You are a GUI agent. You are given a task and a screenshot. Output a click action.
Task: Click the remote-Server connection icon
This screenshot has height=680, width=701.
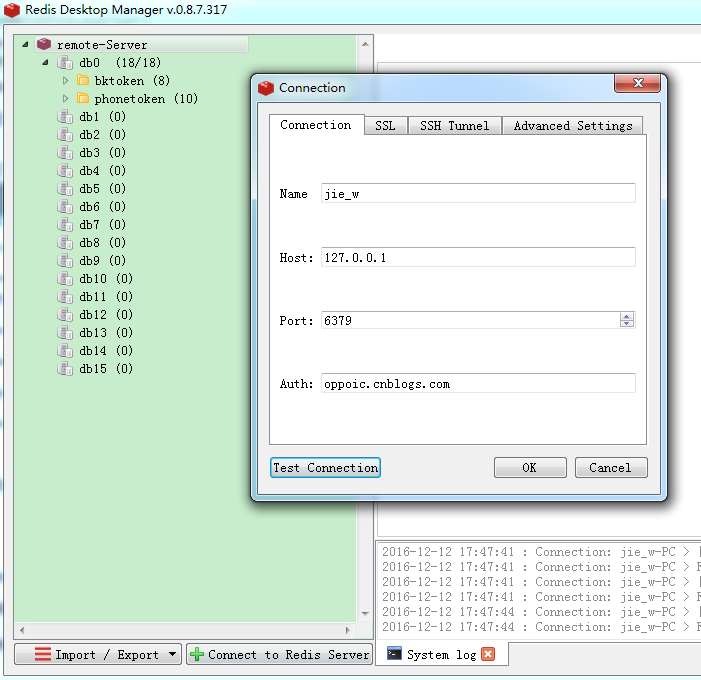point(44,44)
